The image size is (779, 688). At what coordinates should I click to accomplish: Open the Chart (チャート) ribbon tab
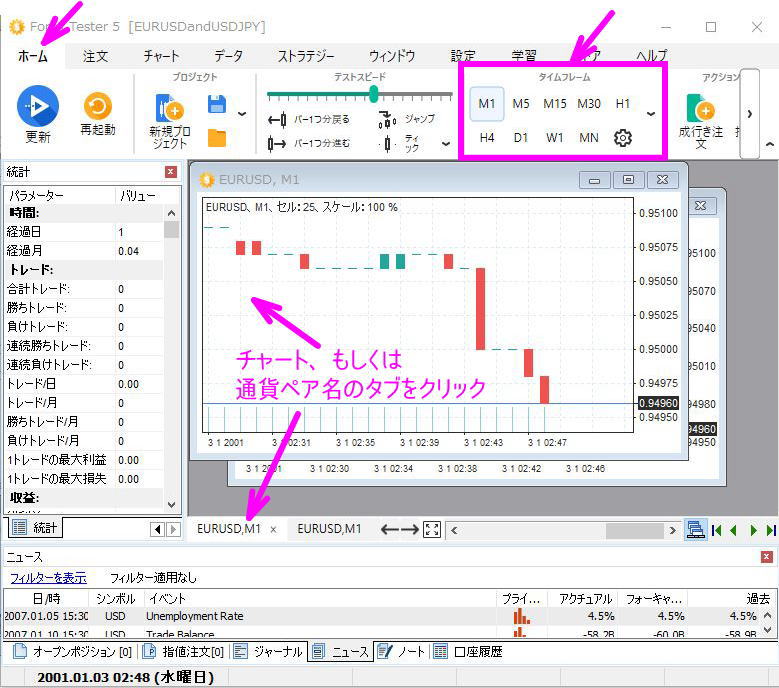161,56
